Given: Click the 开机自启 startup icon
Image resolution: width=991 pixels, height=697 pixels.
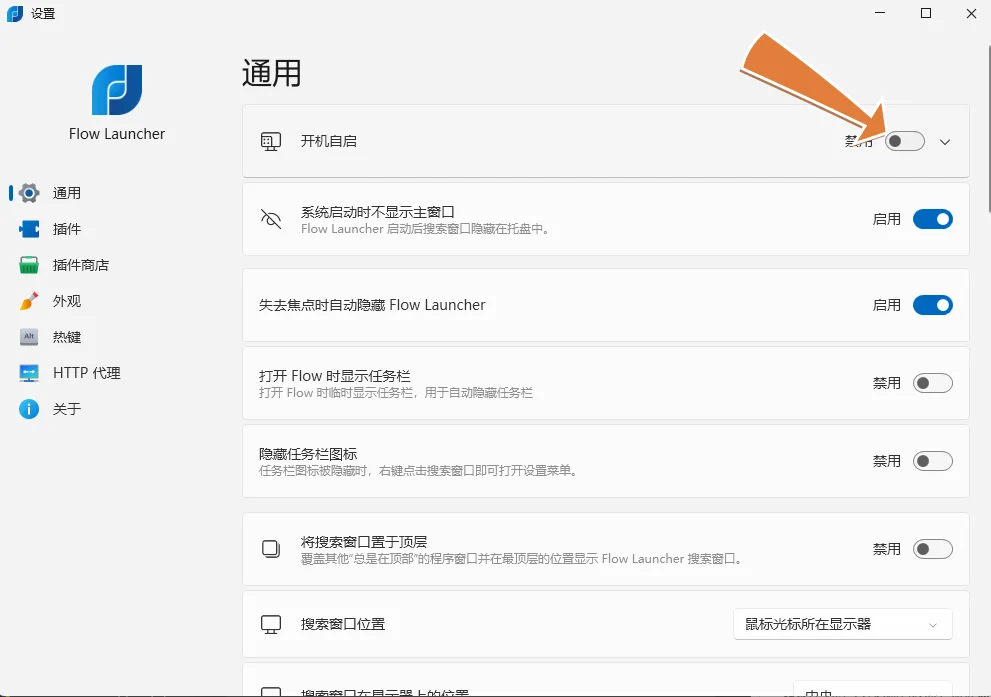Looking at the screenshot, I should 271,142.
